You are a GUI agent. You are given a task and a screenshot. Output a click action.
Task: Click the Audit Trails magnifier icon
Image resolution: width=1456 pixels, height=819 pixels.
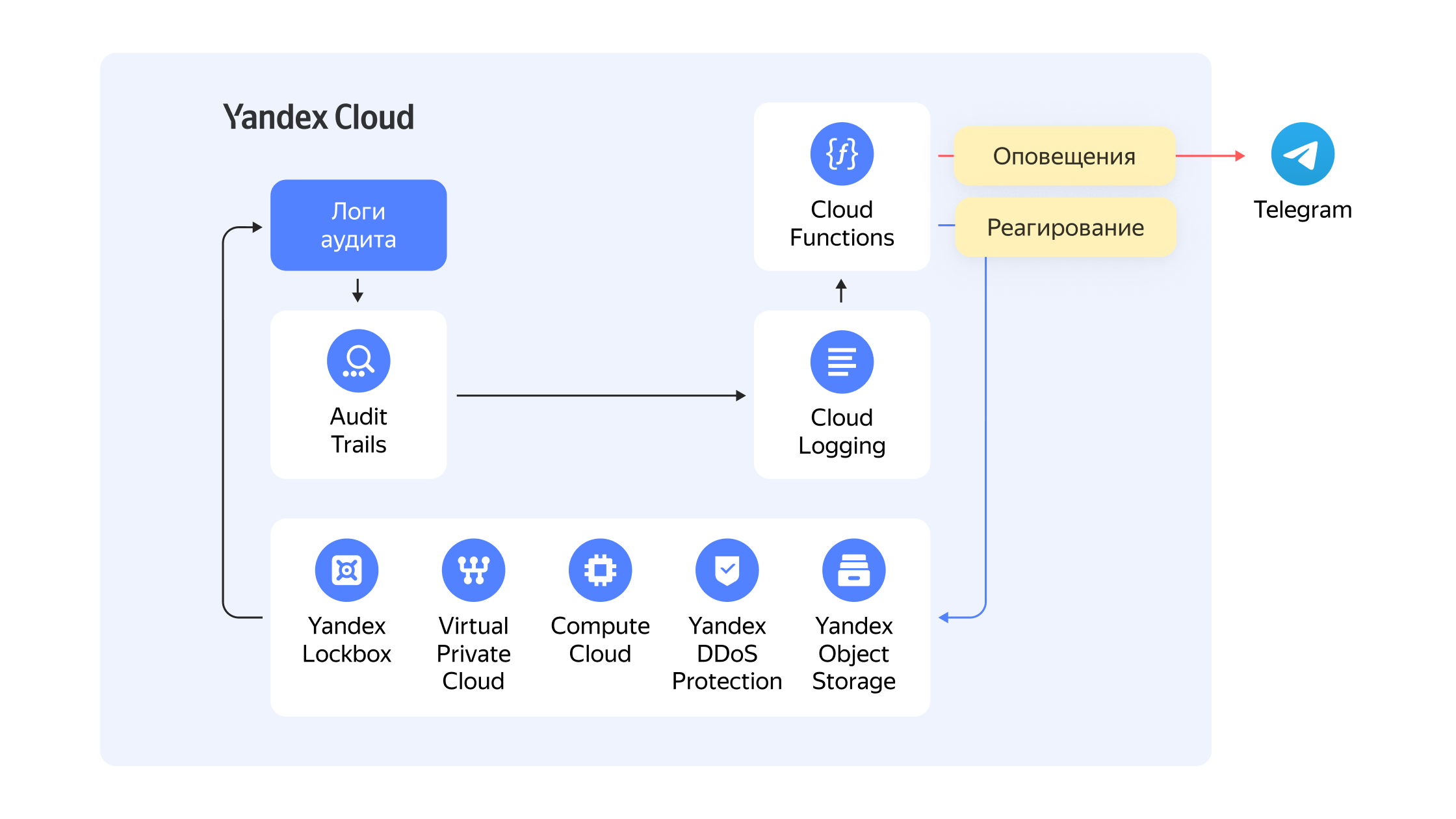358,361
